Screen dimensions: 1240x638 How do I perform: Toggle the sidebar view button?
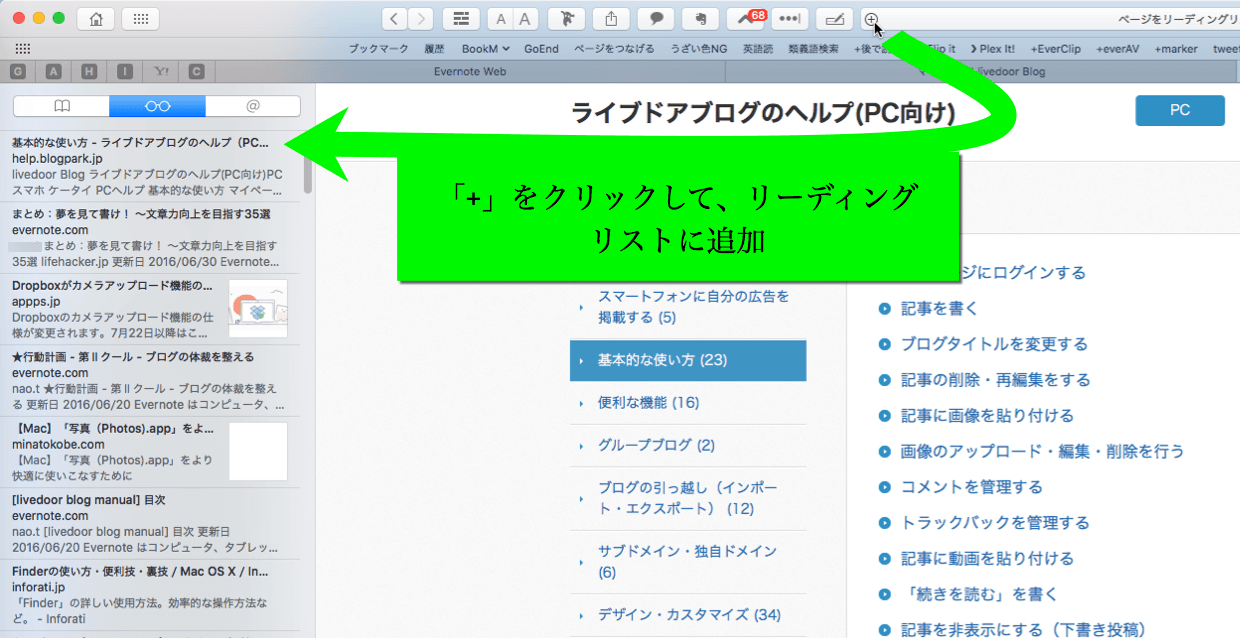coord(460,19)
